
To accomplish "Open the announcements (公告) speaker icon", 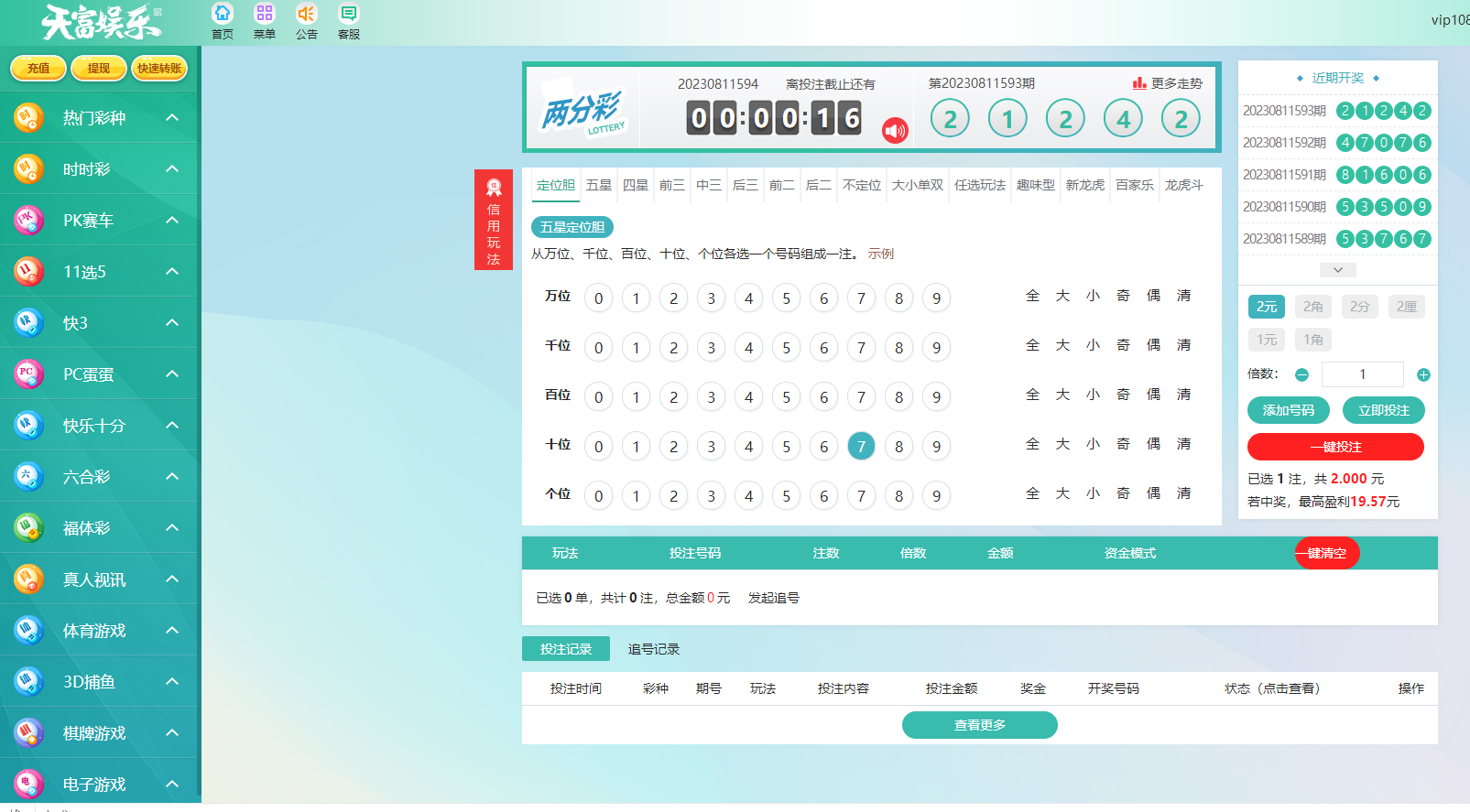I will point(306,14).
